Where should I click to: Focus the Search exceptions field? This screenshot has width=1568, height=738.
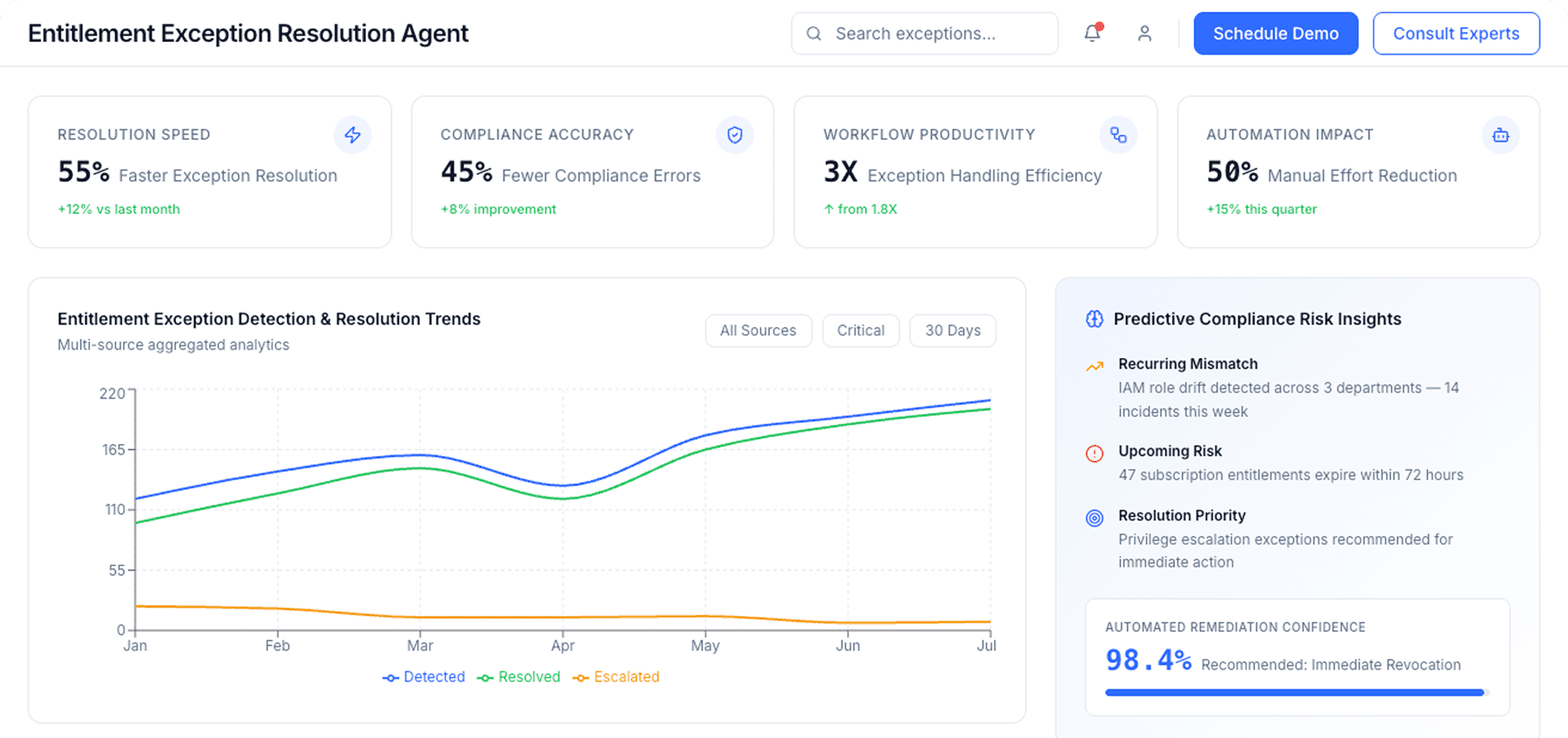click(925, 34)
